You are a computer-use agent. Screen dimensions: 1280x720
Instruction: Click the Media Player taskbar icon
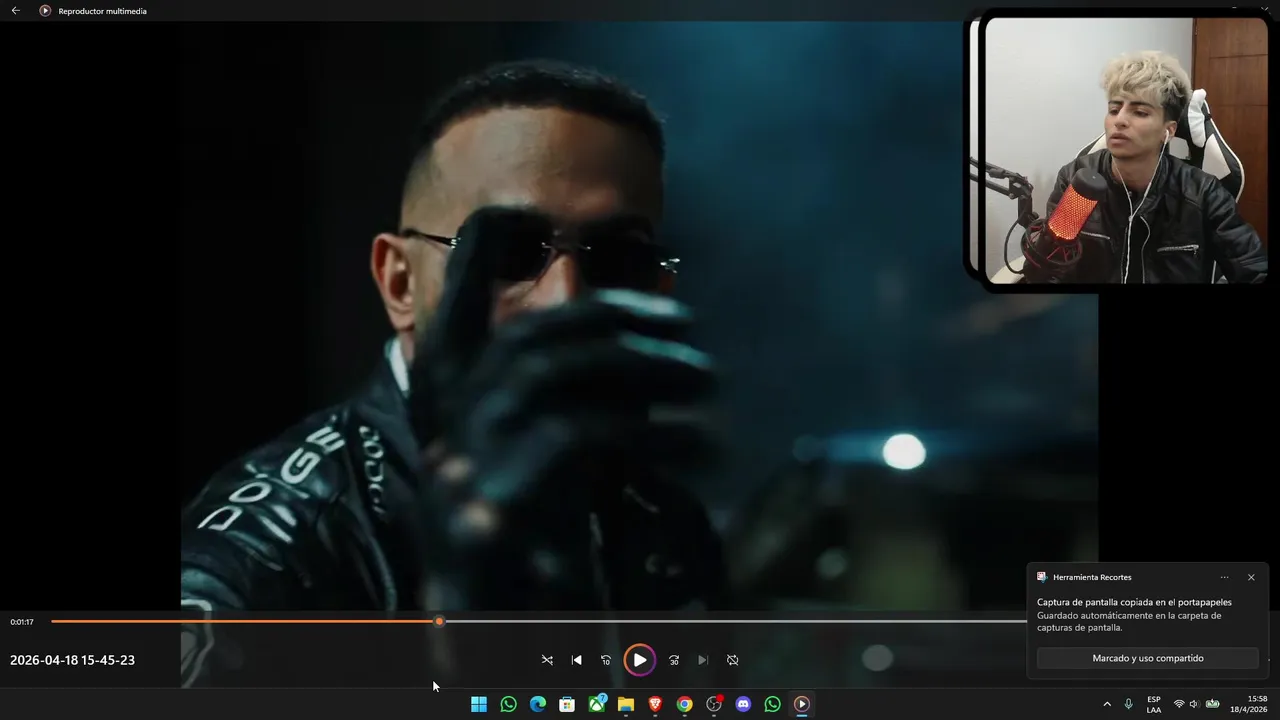[x=802, y=704]
